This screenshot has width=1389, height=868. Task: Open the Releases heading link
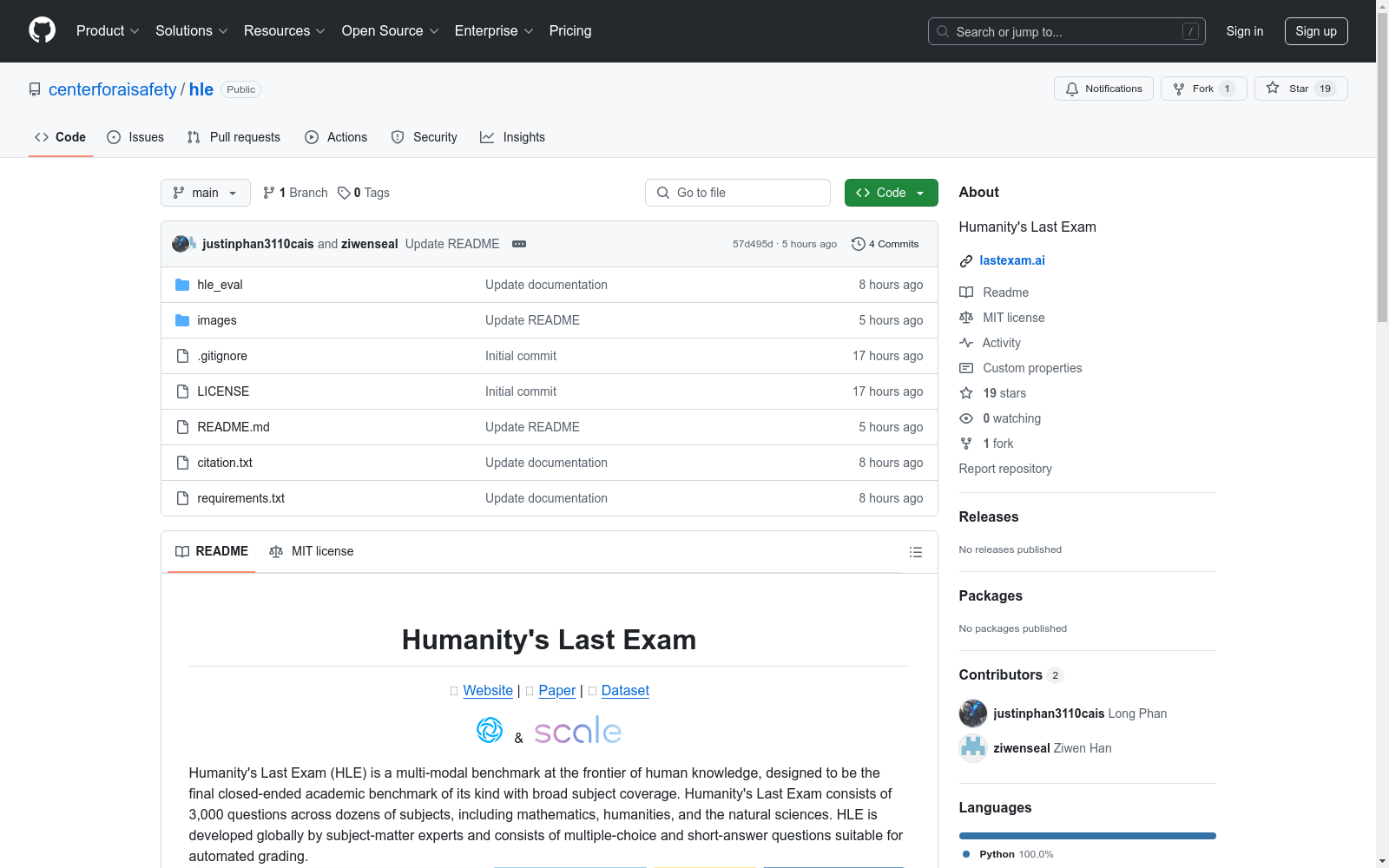pos(989,516)
